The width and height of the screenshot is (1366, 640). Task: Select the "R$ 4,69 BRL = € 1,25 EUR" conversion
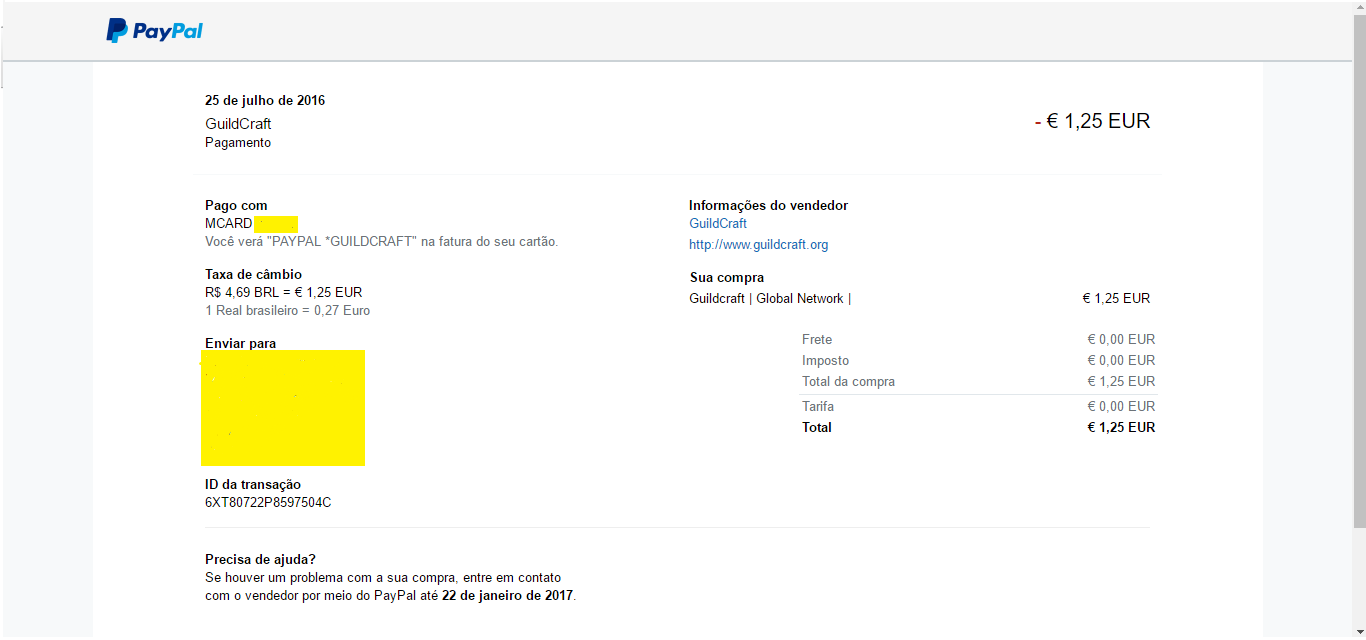[284, 292]
